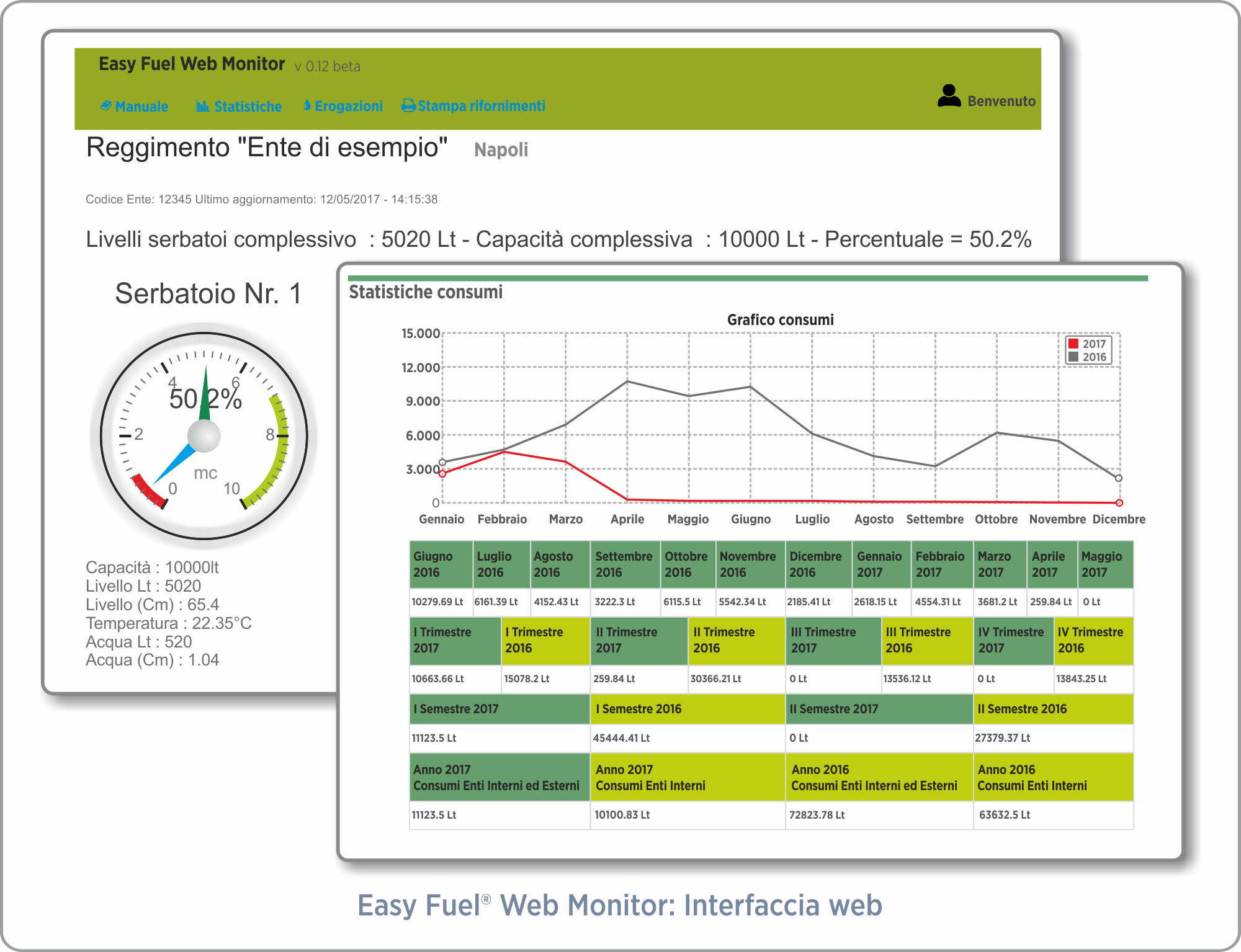The image size is (1241, 952).
Task: Click the Gennaio 2016 gray data point
Action: pyautogui.click(x=442, y=463)
